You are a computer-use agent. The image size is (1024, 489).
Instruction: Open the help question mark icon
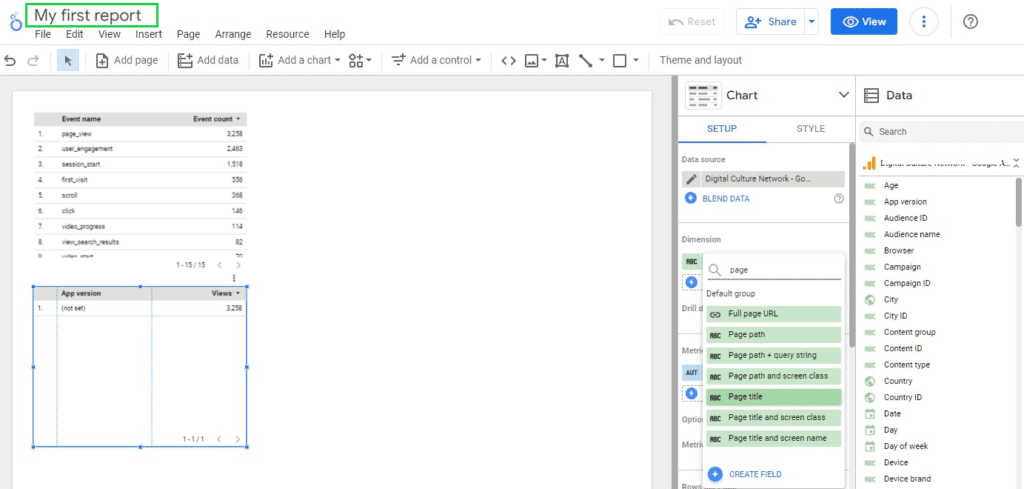coord(969,22)
